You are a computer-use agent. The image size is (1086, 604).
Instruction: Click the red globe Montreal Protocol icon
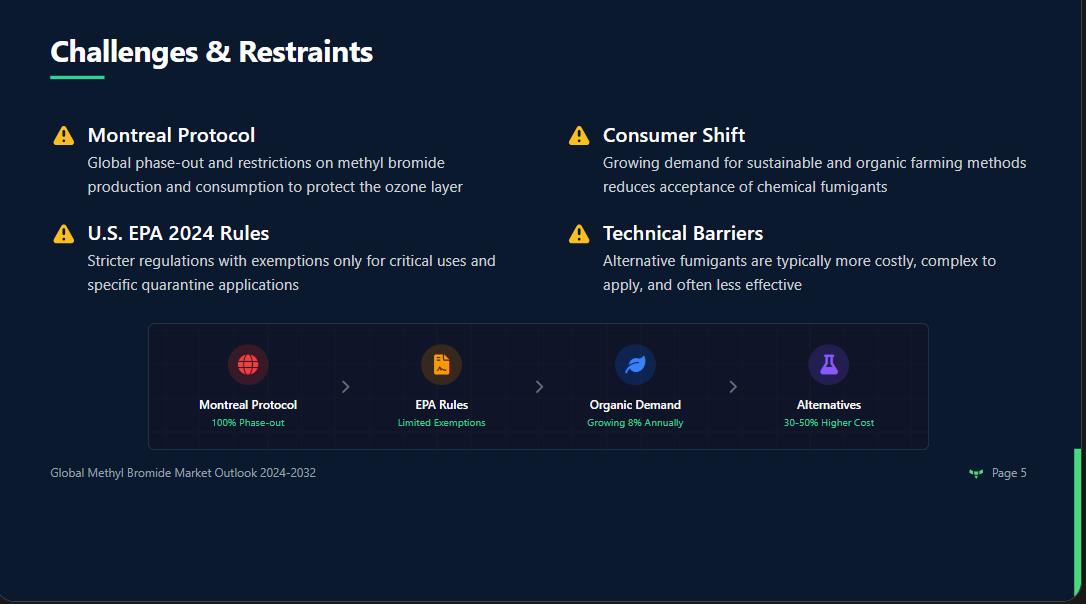coord(248,364)
